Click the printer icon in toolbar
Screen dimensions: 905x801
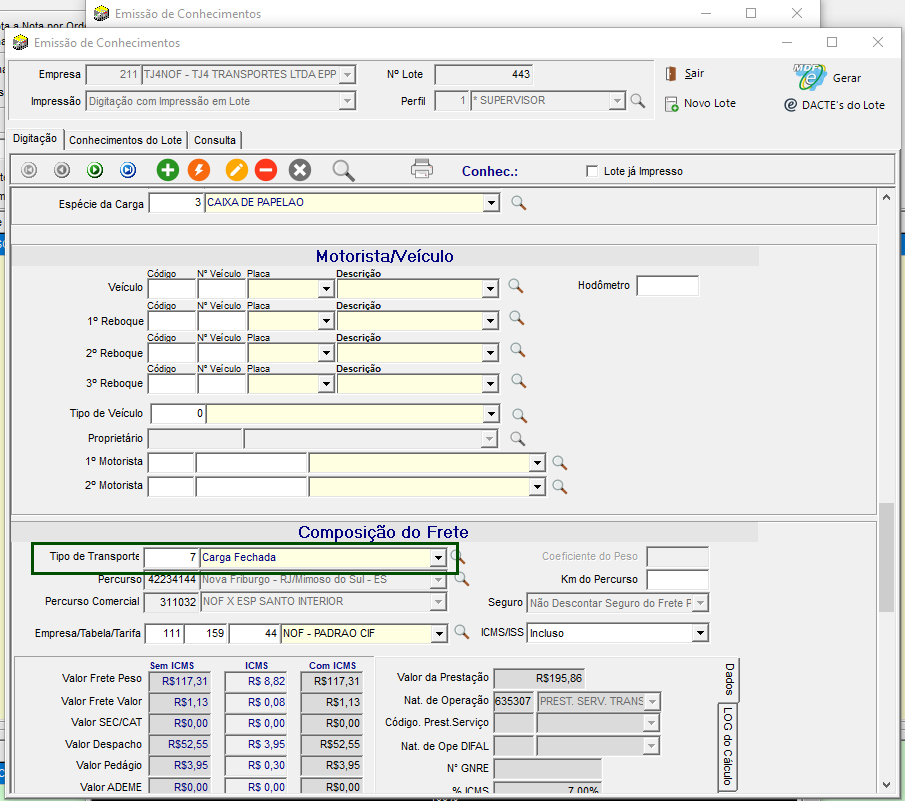[422, 169]
